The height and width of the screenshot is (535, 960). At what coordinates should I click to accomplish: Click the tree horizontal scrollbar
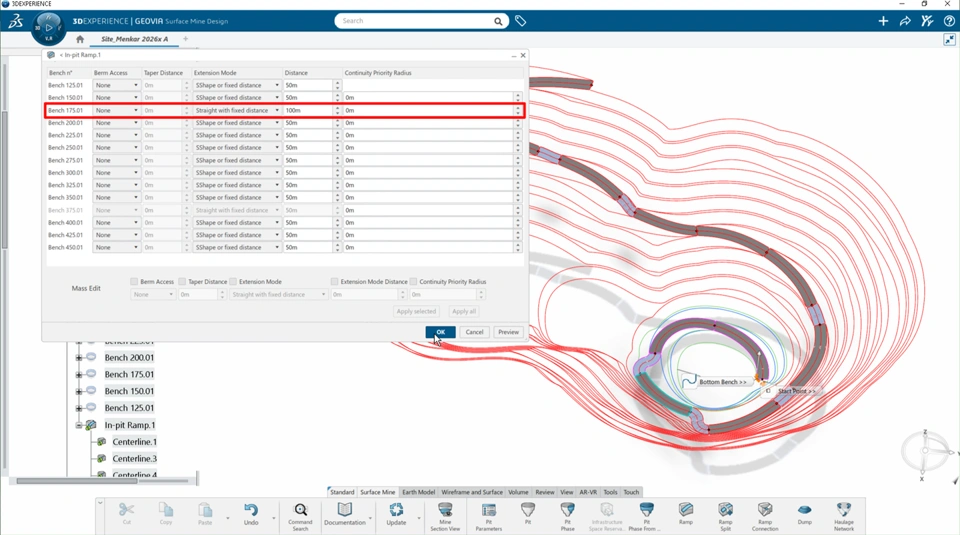click(77, 481)
